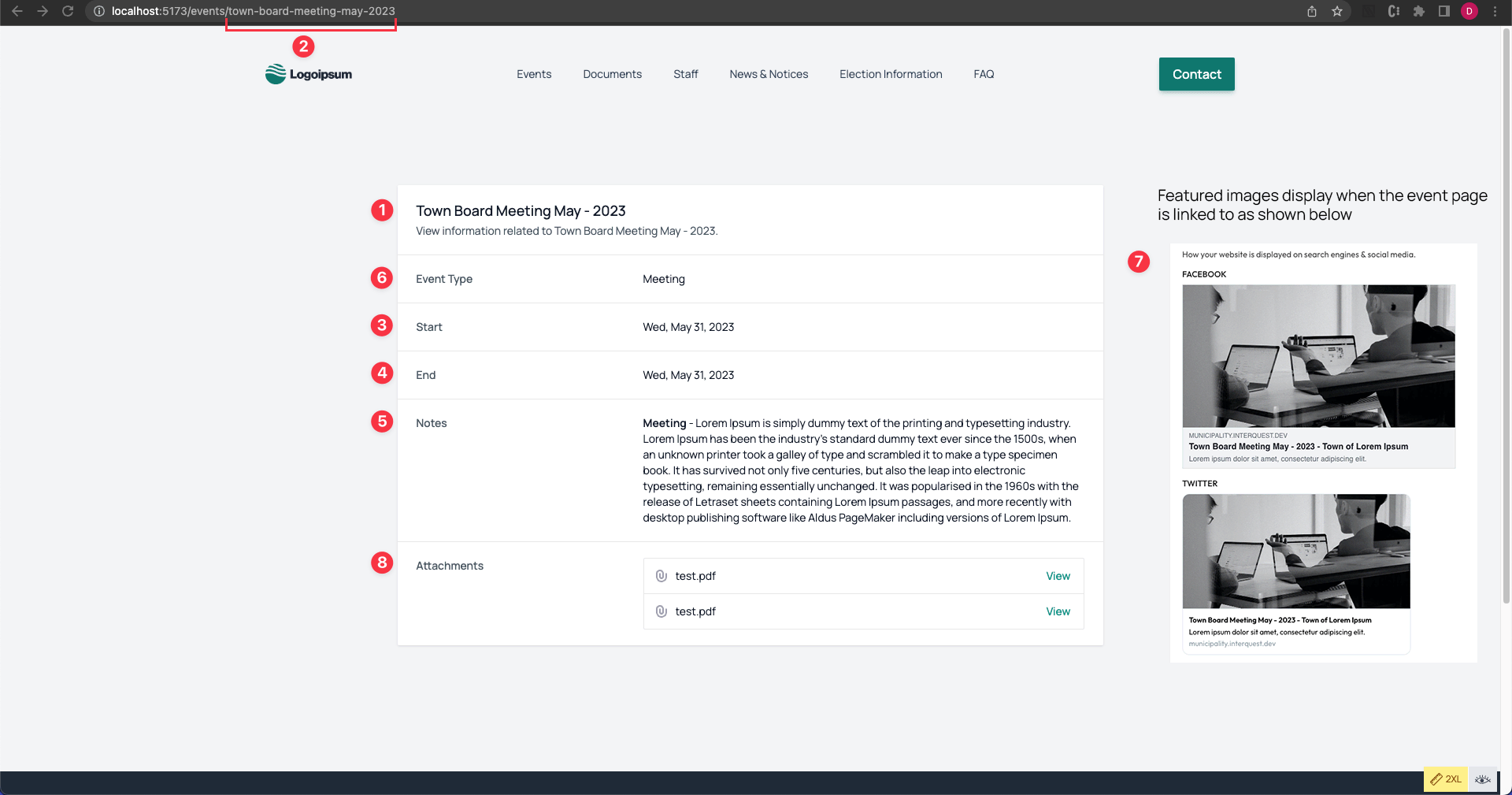The height and width of the screenshot is (795, 1512).
Task: Click the Facebook preview featured image
Action: pos(1318,356)
